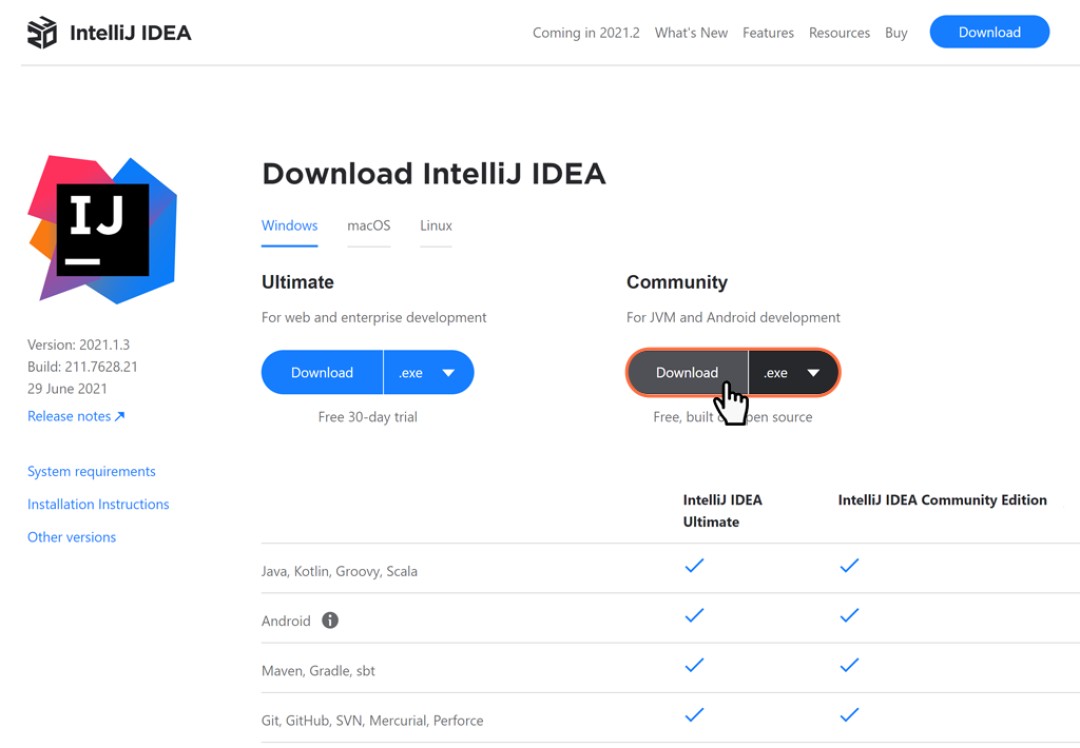Image resolution: width=1080 pixels, height=748 pixels.
Task: Download the Community edition
Action: [x=687, y=373]
